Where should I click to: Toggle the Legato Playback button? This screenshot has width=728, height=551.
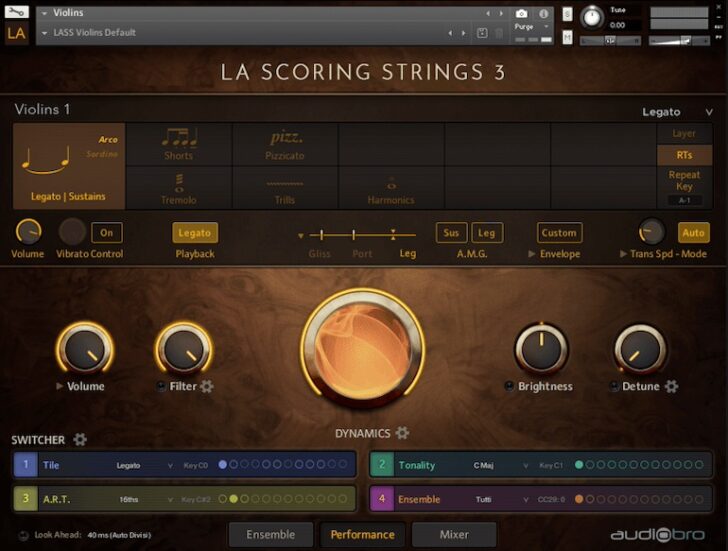tap(194, 233)
